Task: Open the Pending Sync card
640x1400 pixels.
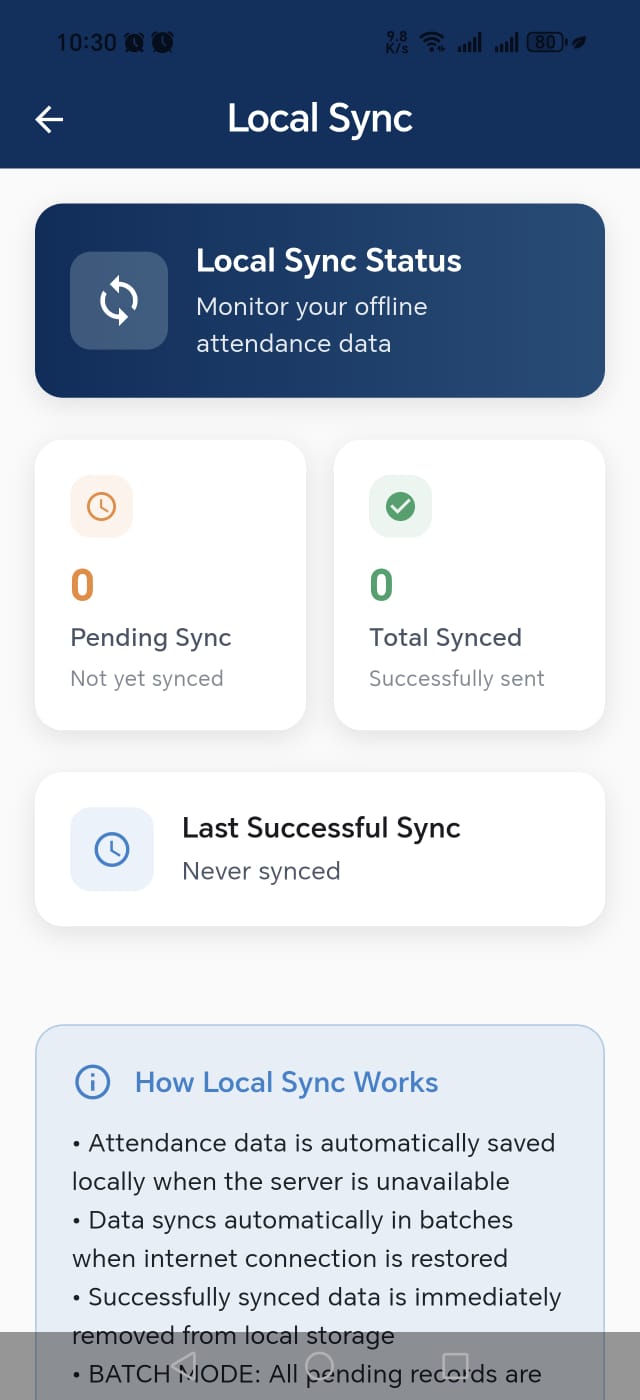Action: tap(170, 585)
